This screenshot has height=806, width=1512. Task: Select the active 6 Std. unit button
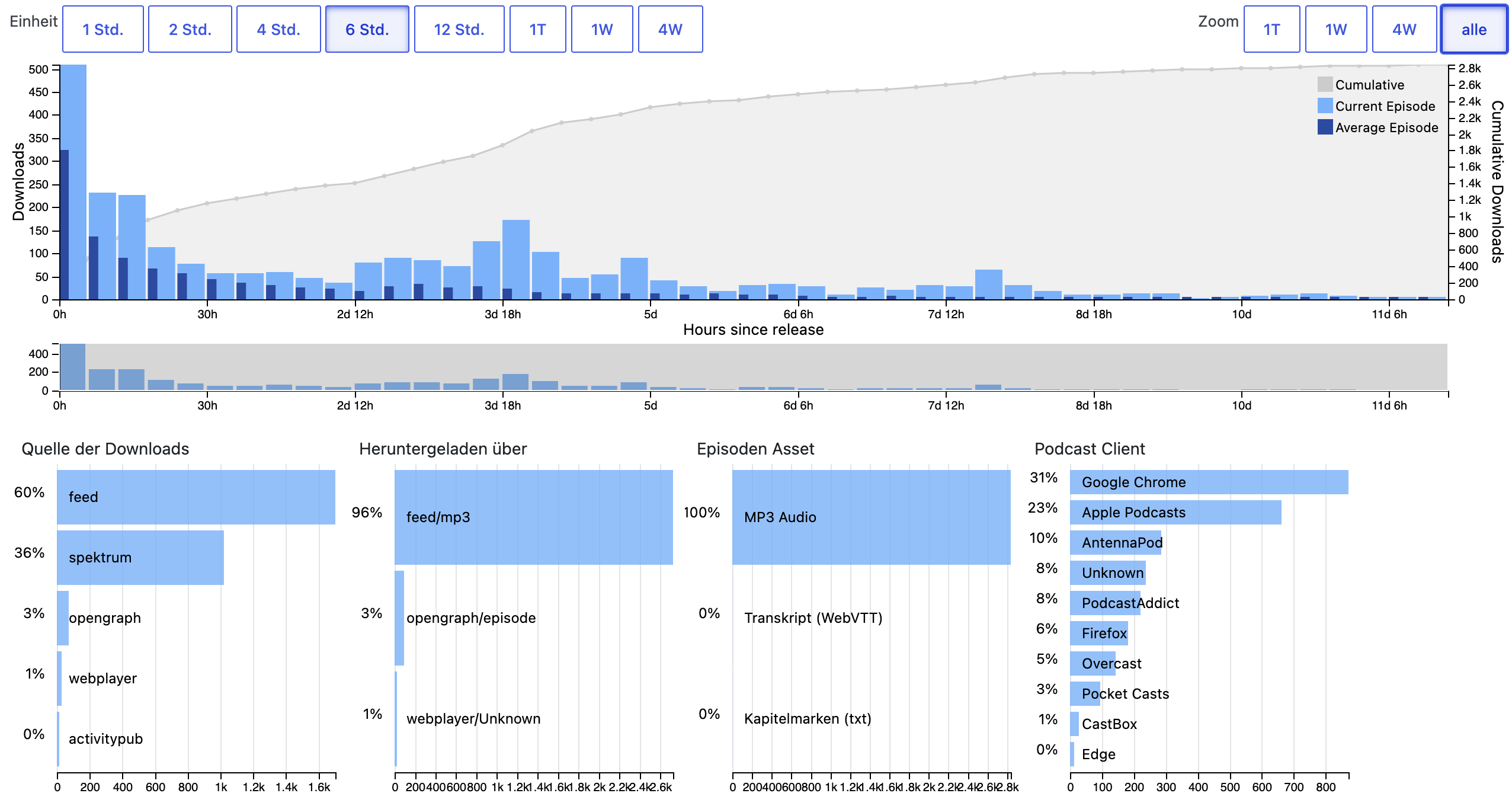tap(367, 29)
